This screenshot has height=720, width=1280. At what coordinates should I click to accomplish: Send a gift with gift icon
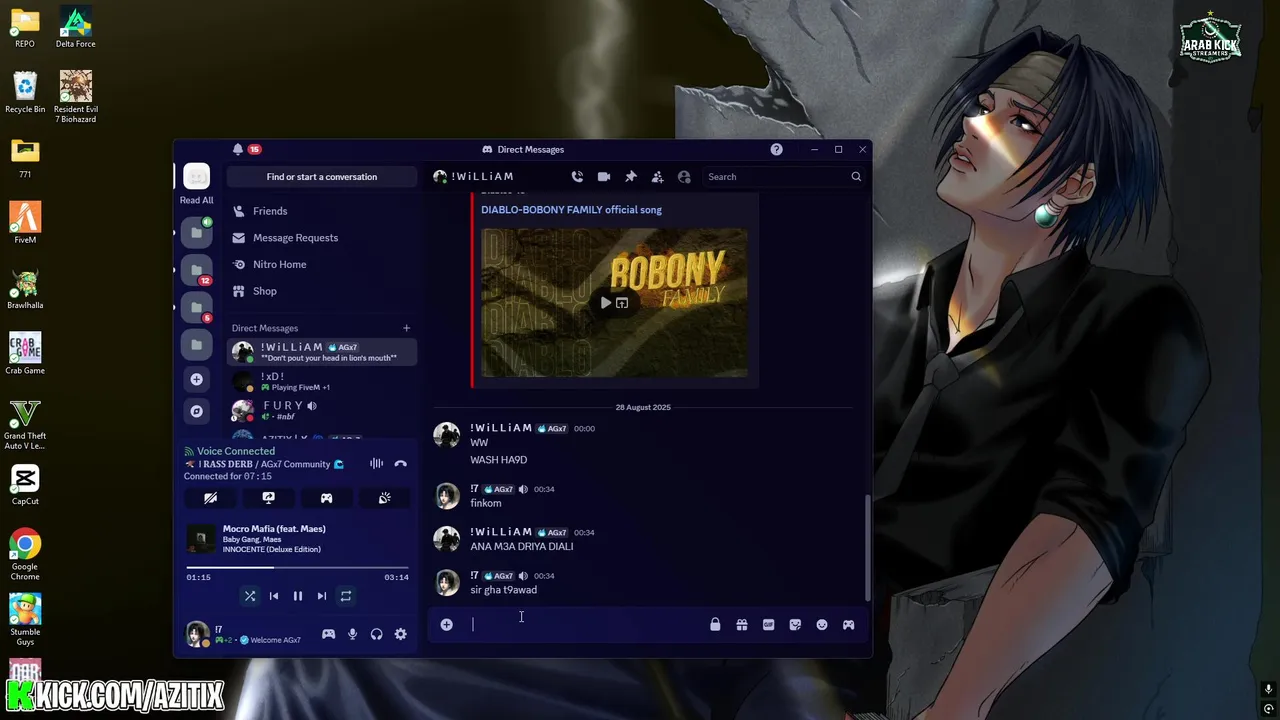tap(742, 625)
